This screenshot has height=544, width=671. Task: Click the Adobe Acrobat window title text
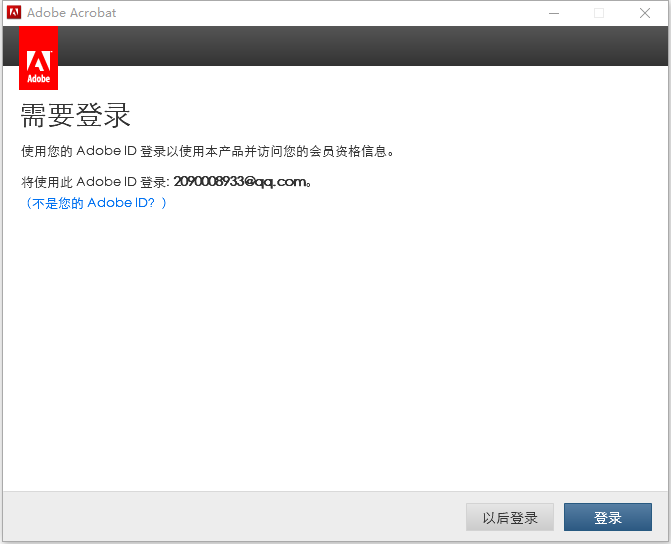coord(71,13)
